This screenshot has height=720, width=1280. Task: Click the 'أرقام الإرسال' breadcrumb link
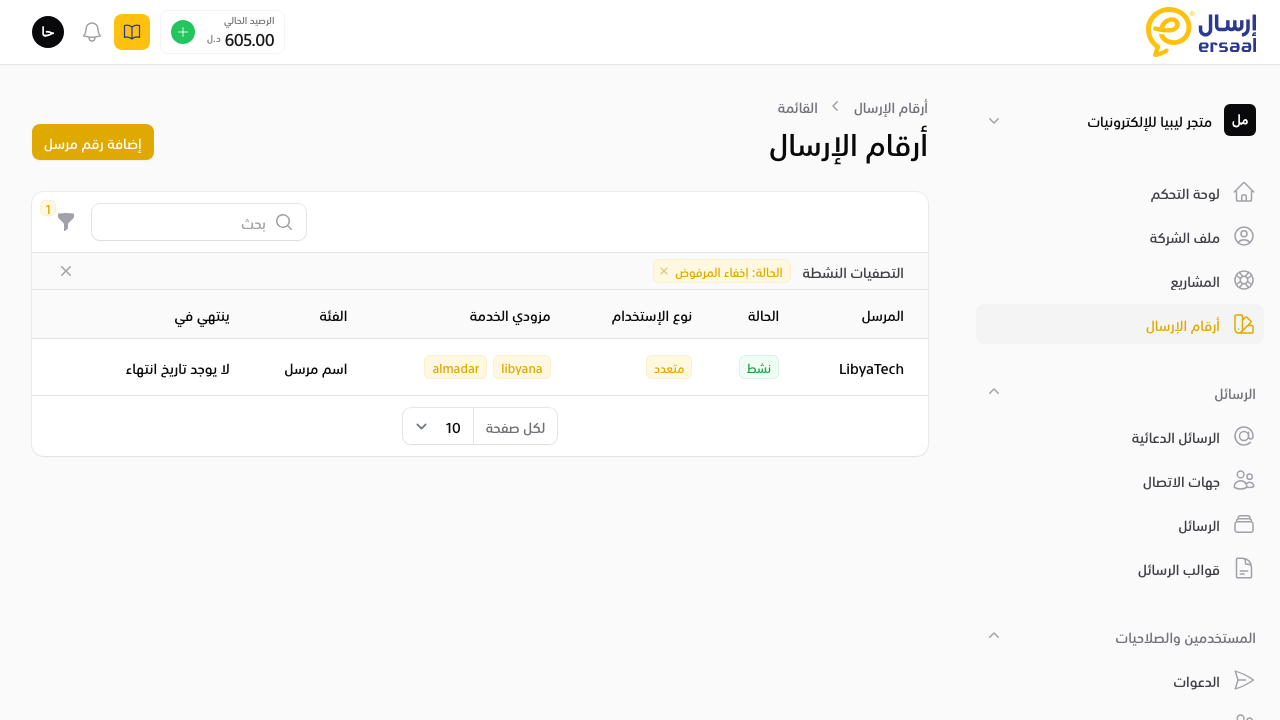tap(890, 107)
